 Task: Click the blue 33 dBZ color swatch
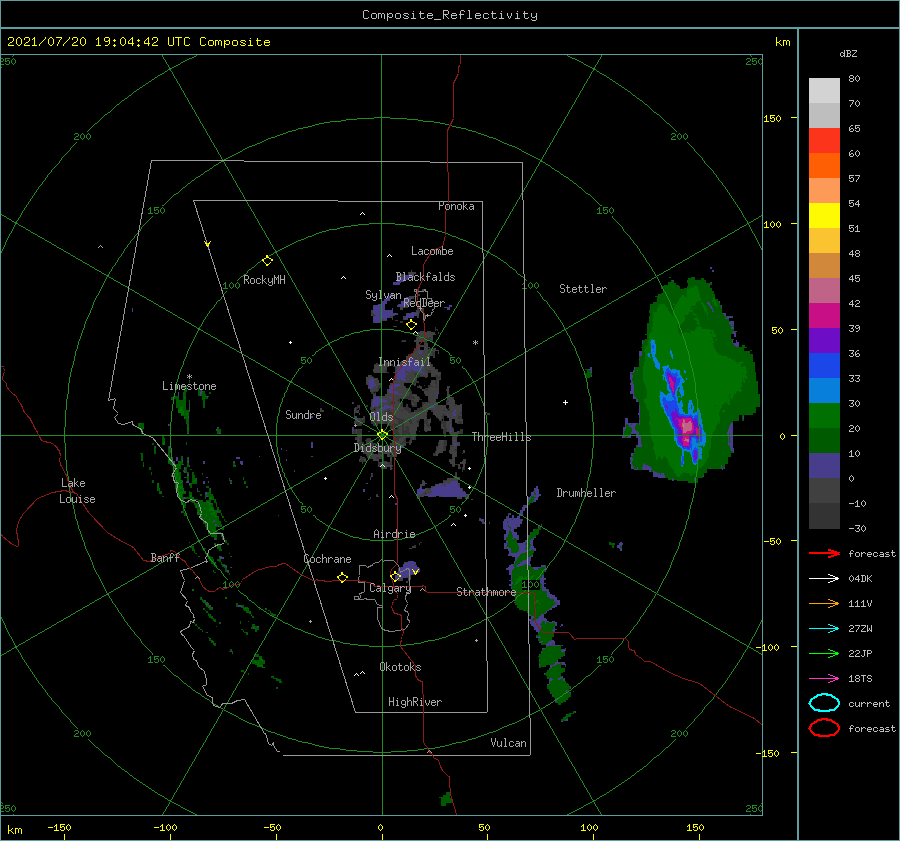[824, 365]
